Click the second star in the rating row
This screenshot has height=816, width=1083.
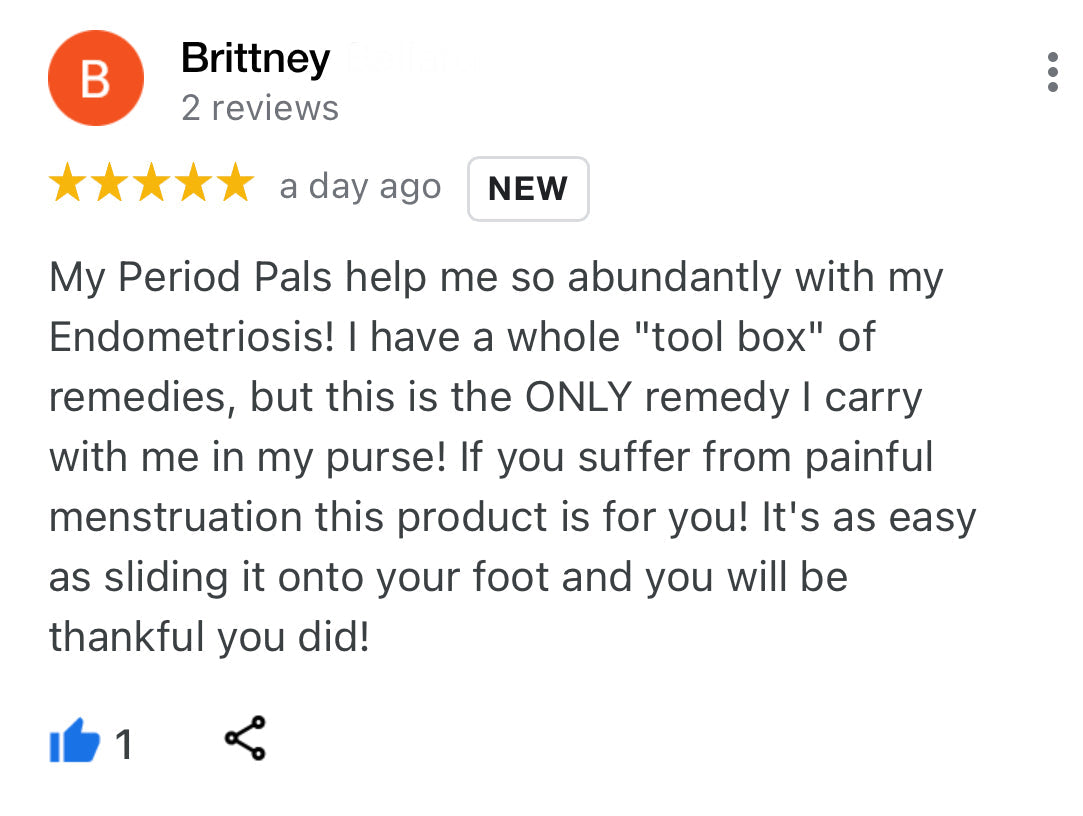coord(109,184)
